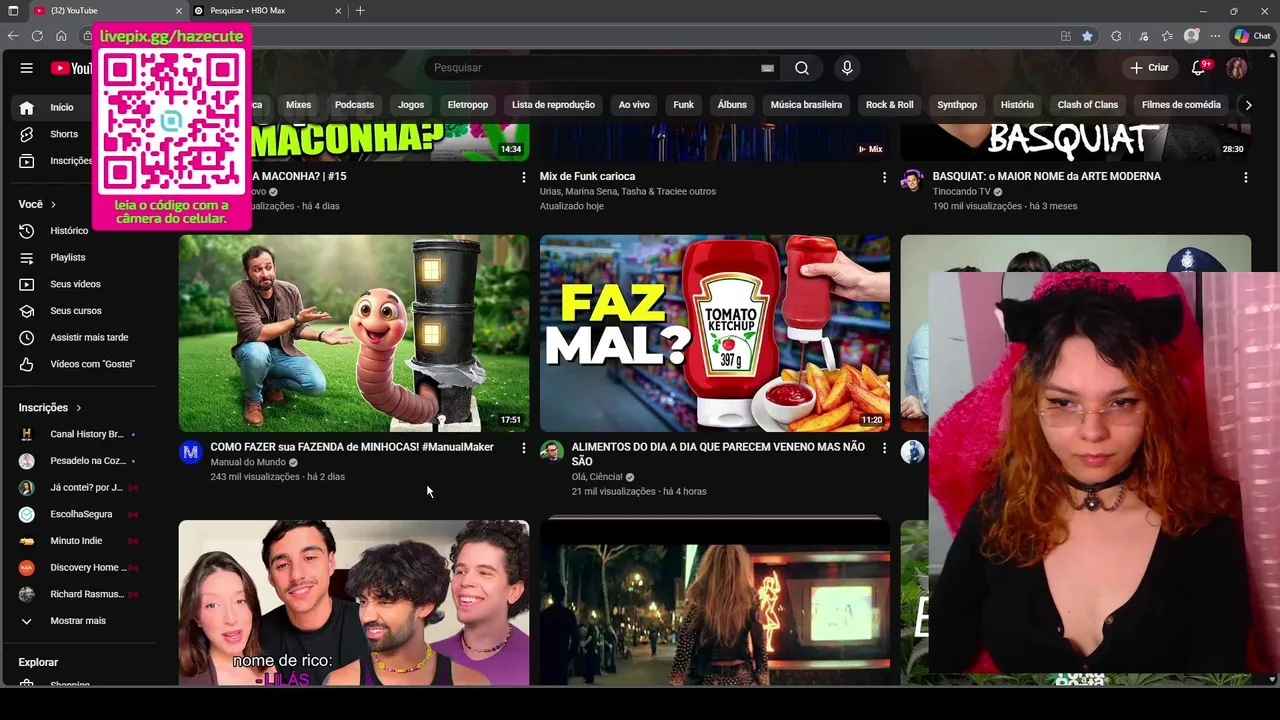Image resolution: width=1280 pixels, height=720 pixels.
Task: Open a new browser tab
Action: pos(360,11)
